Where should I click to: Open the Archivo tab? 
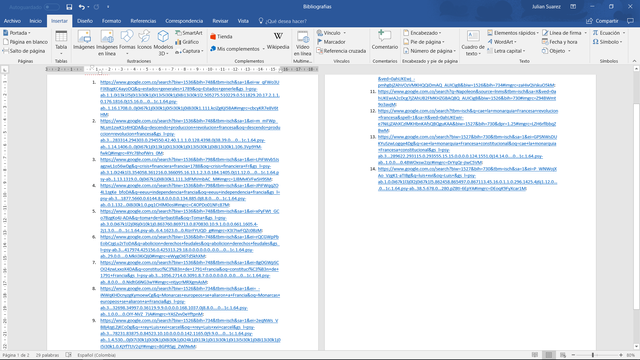12,21
